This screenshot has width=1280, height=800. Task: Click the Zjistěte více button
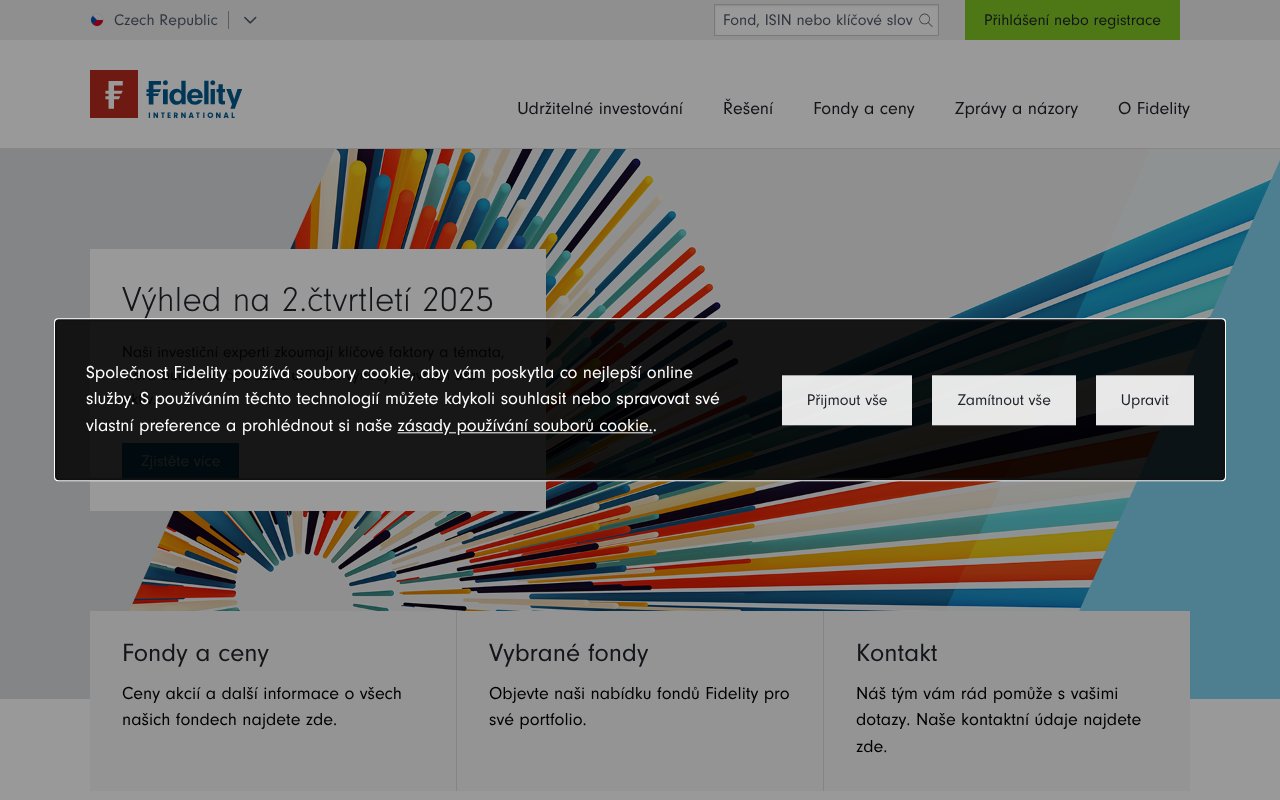180,461
